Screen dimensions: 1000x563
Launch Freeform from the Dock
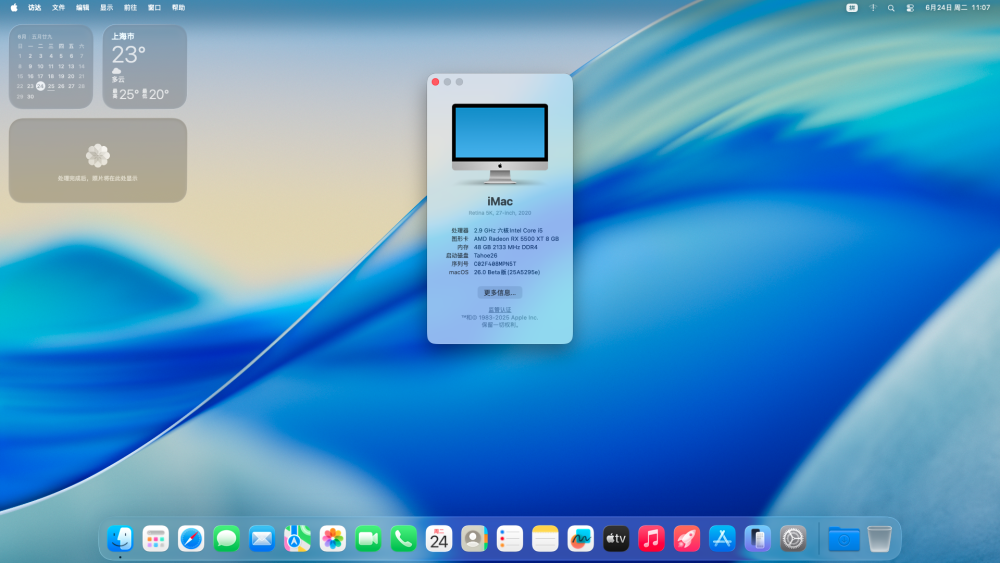580,539
